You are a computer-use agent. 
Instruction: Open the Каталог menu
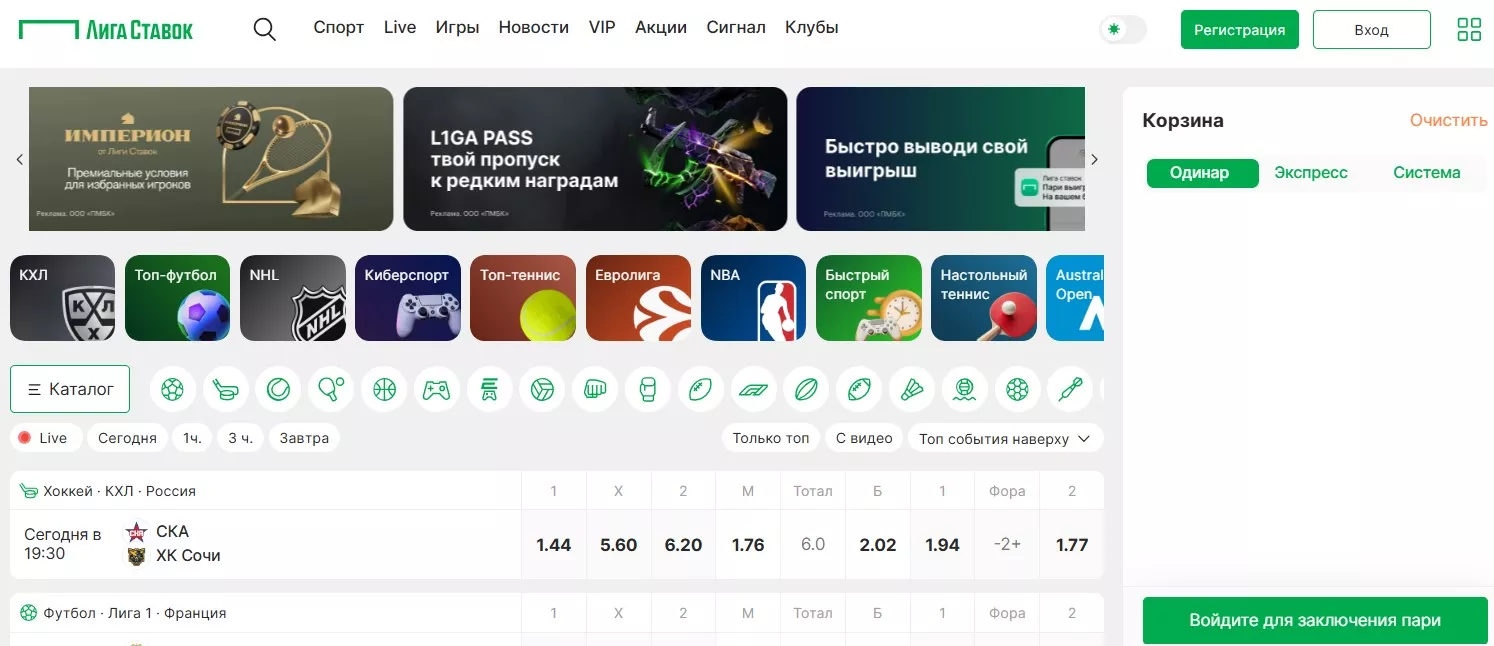tap(70, 389)
